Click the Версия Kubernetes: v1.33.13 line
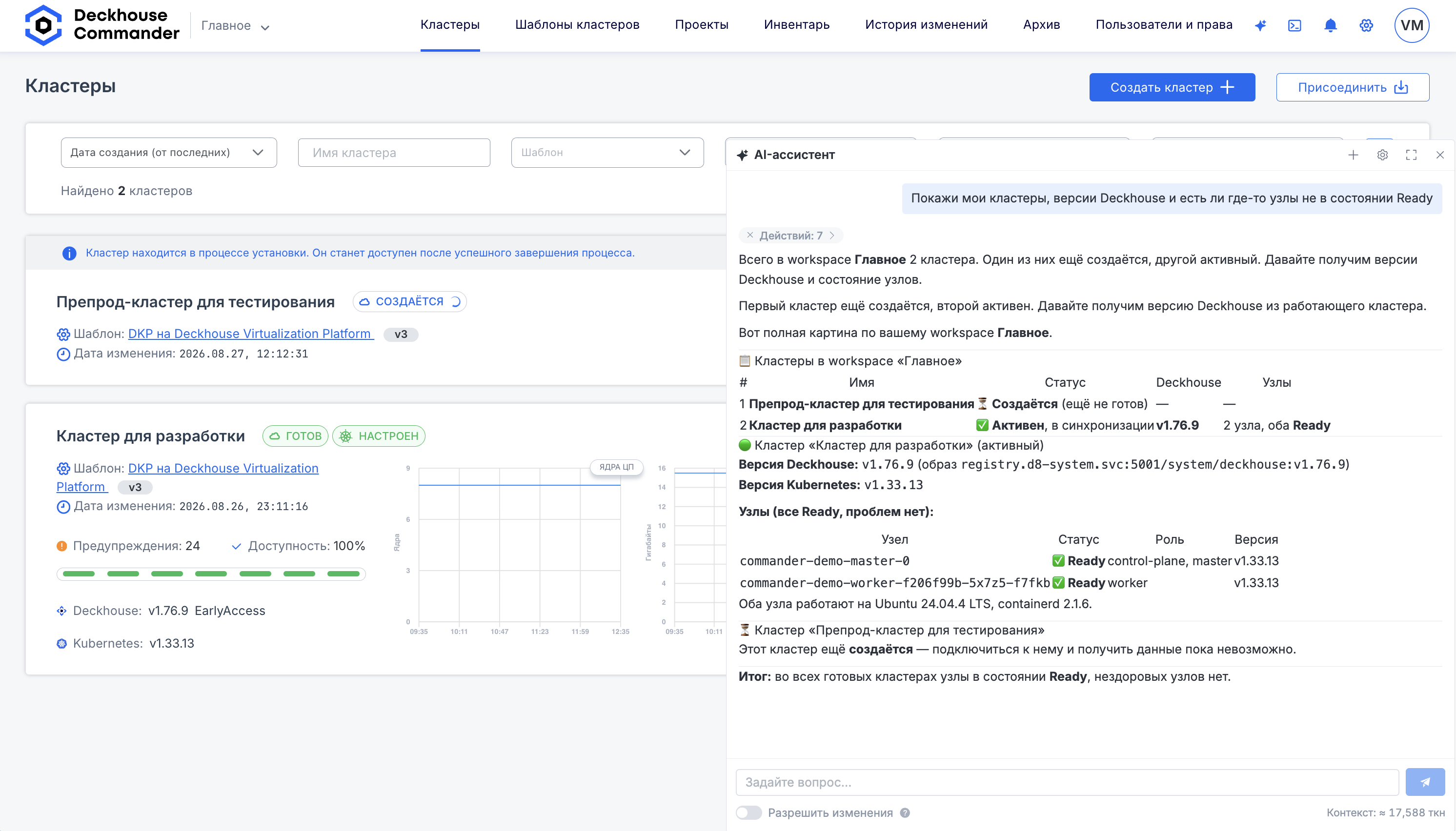This screenshot has height=831, width=1456. (x=830, y=485)
